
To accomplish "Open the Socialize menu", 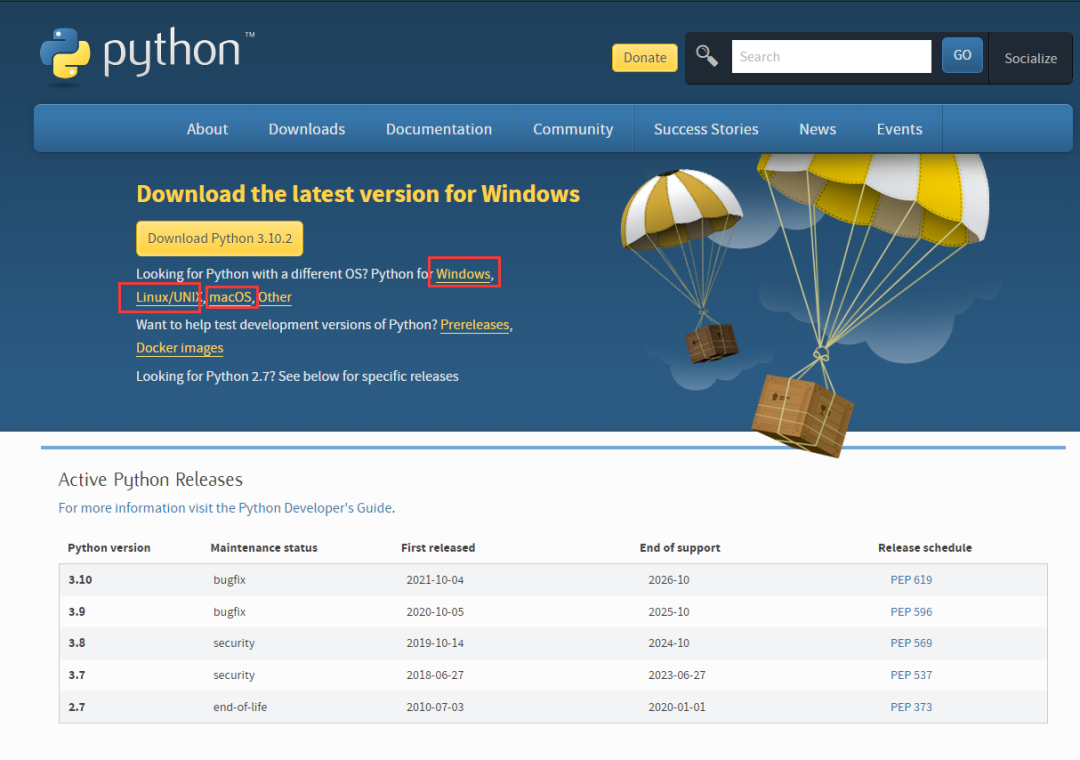I will [1030, 59].
